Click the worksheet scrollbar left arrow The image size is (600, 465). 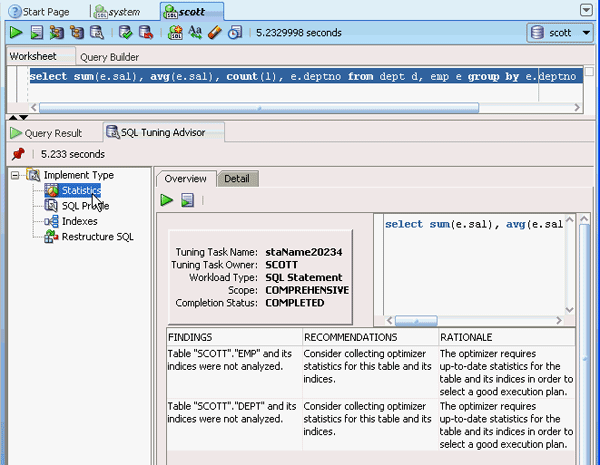pyautogui.click(x=34, y=108)
